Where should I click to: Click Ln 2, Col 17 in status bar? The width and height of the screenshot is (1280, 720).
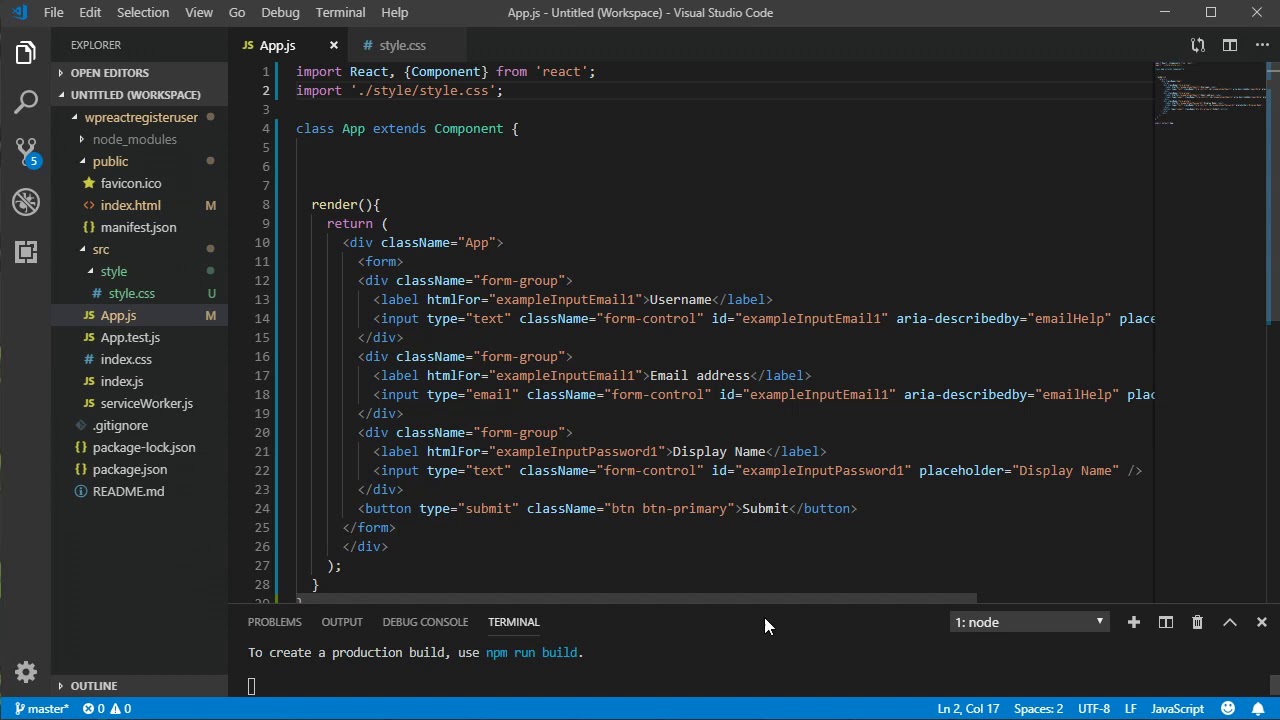coord(968,709)
